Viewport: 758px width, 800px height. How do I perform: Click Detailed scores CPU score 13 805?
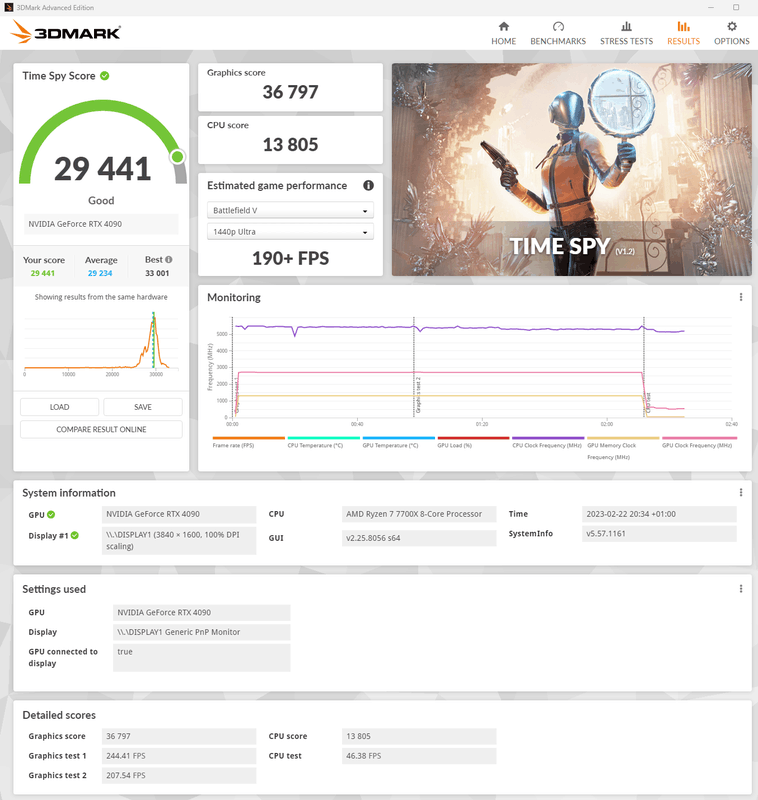[419, 736]
